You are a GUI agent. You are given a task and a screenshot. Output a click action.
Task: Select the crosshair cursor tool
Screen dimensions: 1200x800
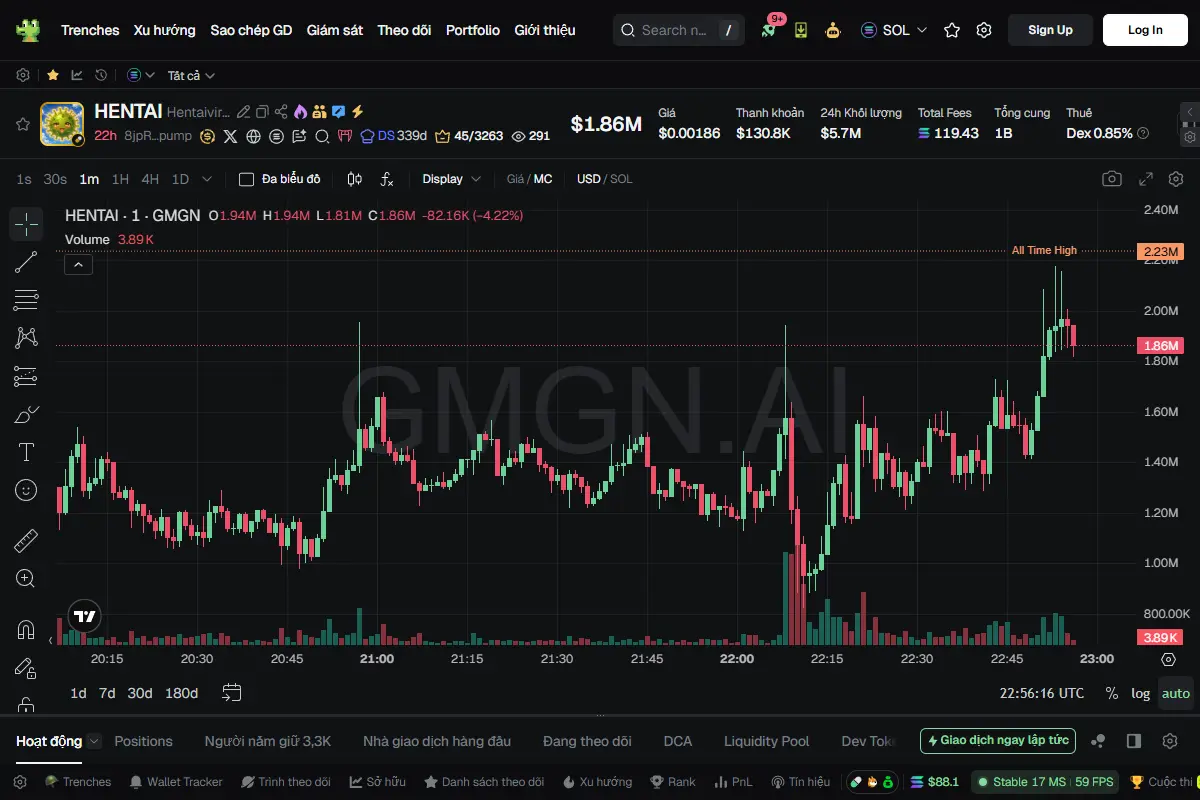26,224
